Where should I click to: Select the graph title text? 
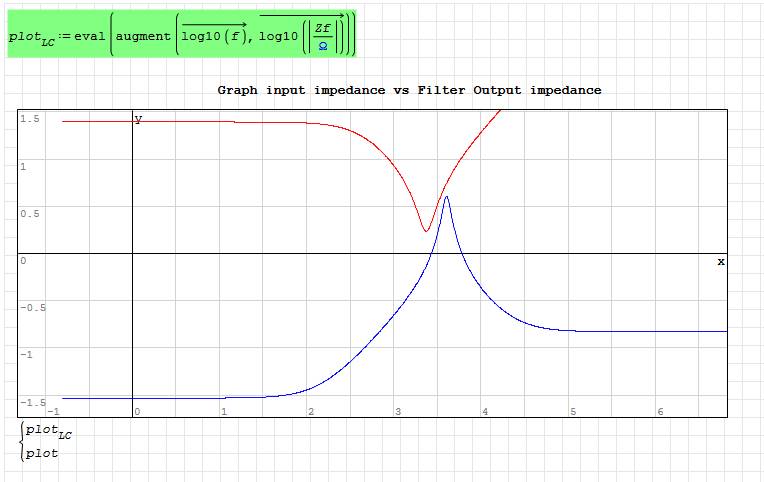pyautogui.click(x=409, y=90)
